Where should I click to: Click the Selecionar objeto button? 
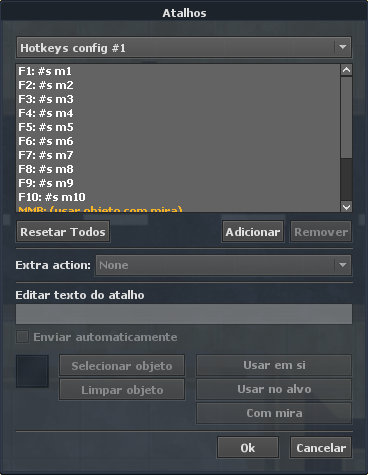(122, 366)
